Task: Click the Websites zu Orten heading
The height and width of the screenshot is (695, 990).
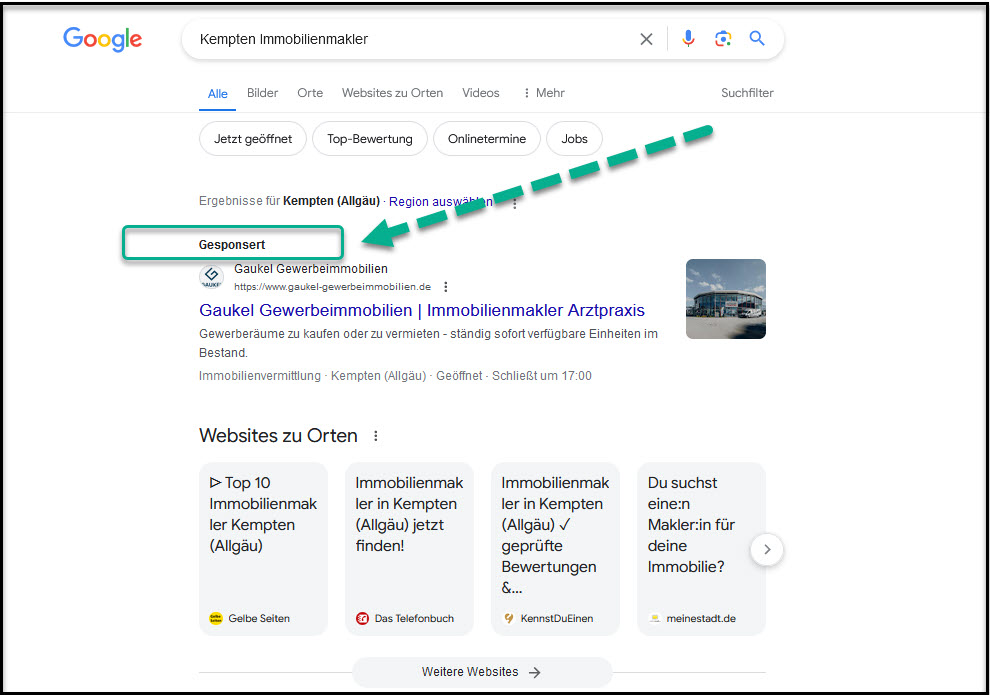Action: [278, 436]
